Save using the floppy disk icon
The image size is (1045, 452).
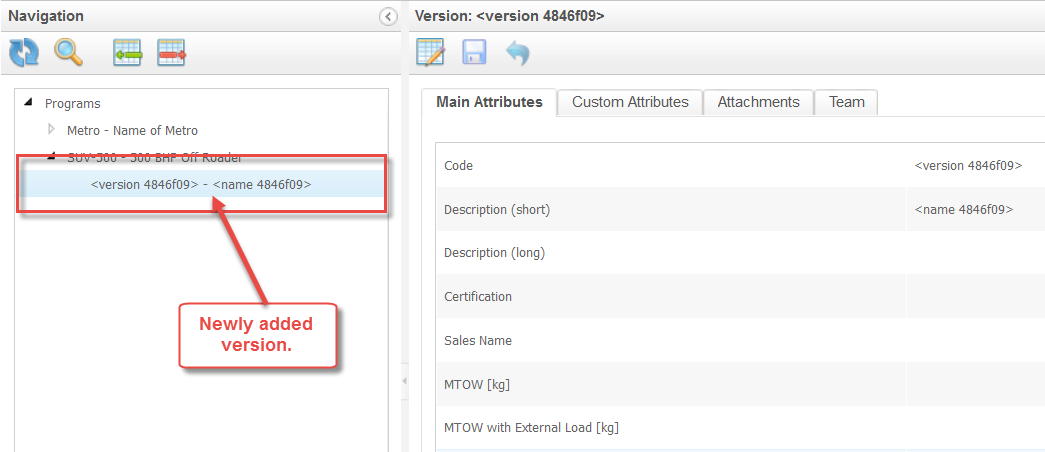pyautogui.click(x=474, y=53)
